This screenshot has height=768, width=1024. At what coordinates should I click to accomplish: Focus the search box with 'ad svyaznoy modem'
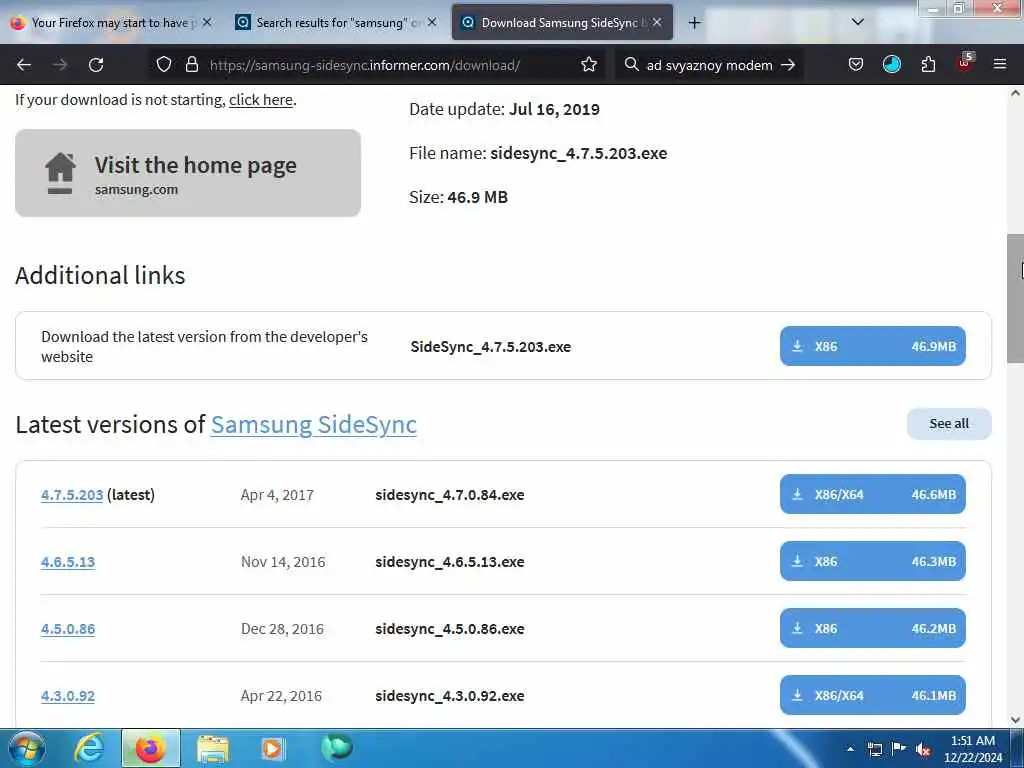pyautogui.click(x=709, y=65)
